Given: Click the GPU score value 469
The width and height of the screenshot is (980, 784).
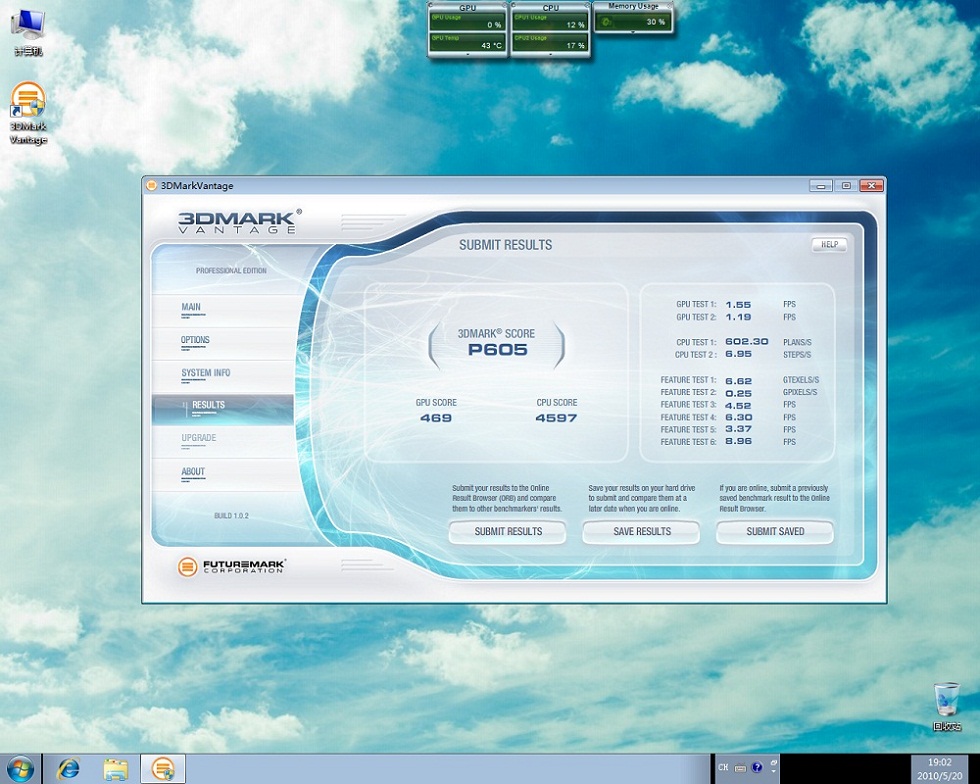Looking at the screenshot, I should pyautogui.click(x=436, y=418).
